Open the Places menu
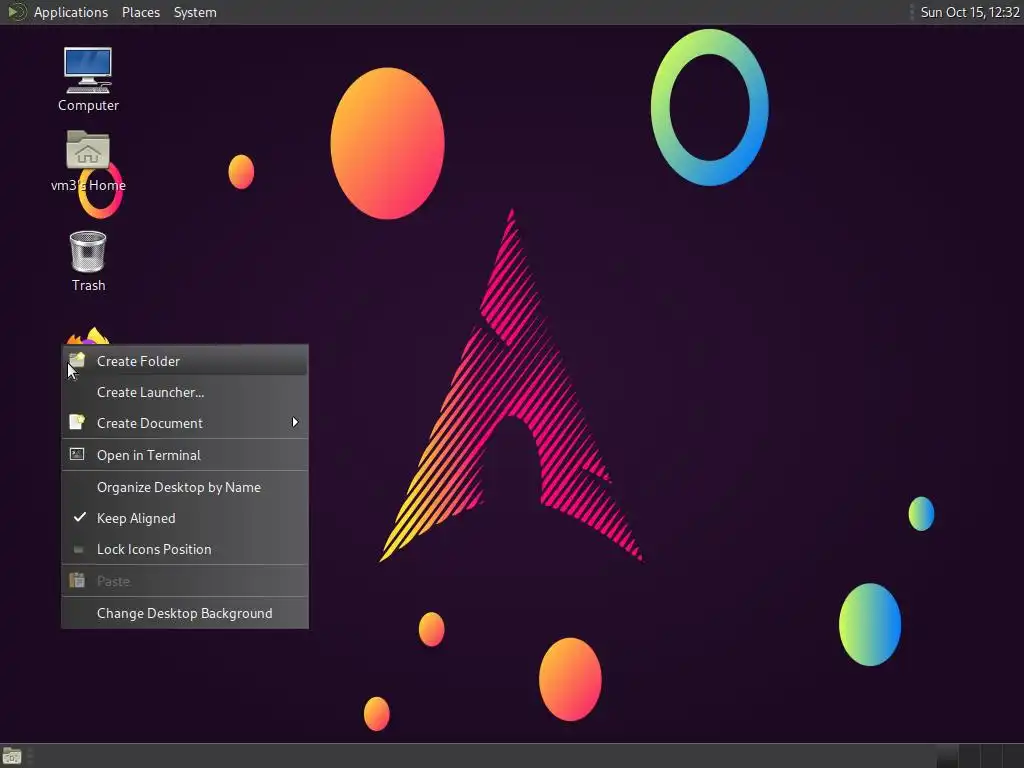1024x768 pixels. click(140, 12)
